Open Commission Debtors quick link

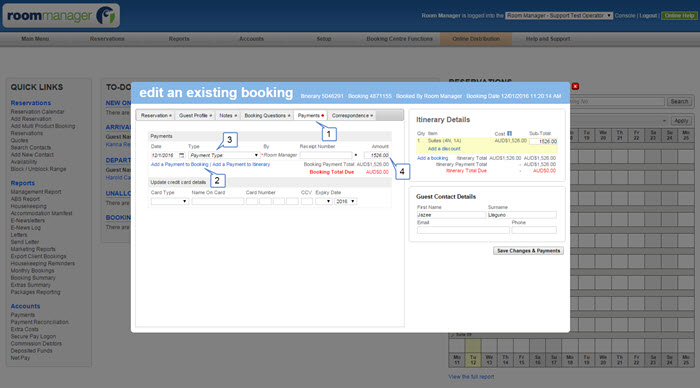click(x=36, y=343)
